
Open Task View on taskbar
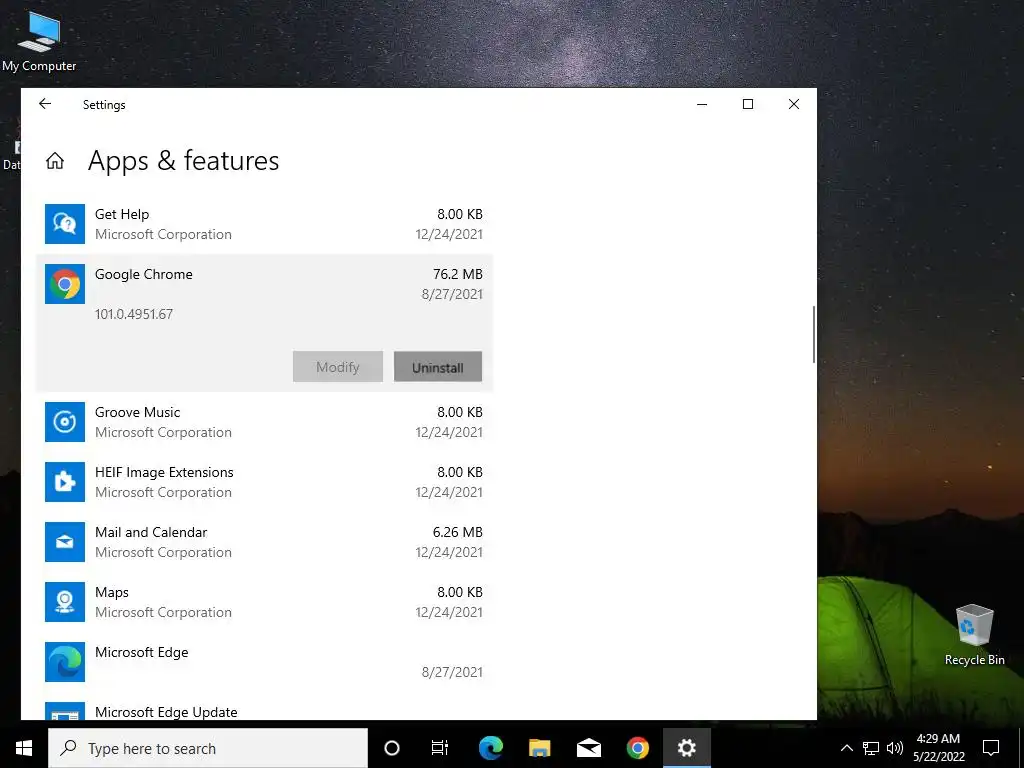(440, 748)
